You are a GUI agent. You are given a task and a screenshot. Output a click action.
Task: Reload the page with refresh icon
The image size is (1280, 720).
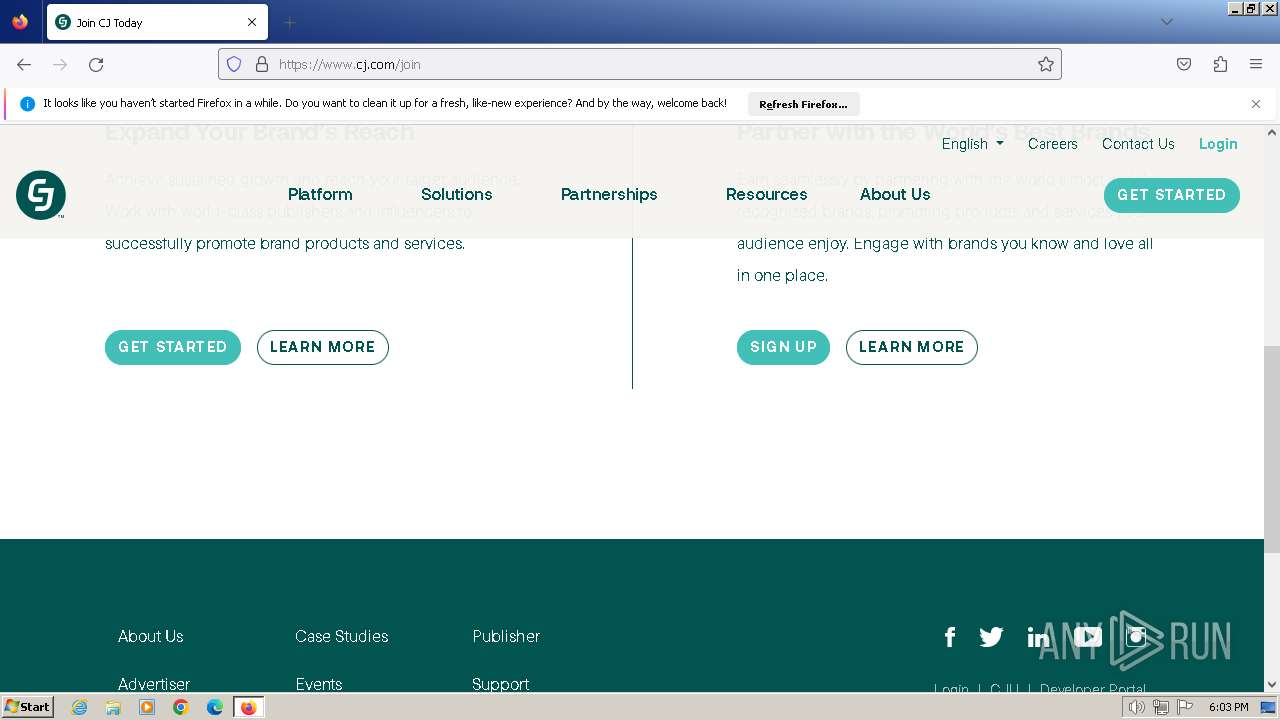pyautogui.click(x=96, y=64)
